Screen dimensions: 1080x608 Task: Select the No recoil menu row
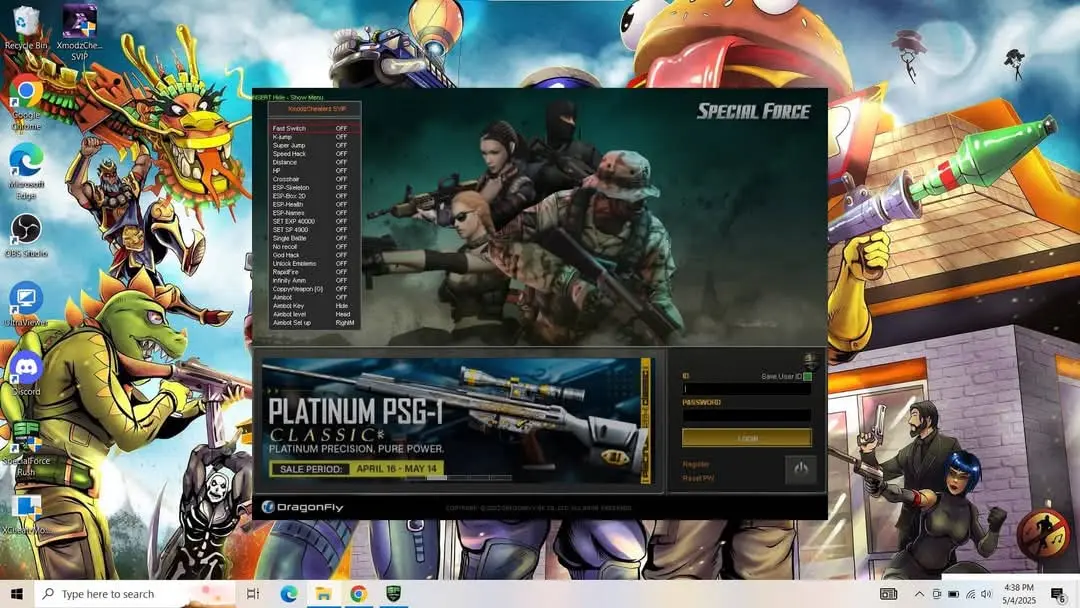[314, 247]
